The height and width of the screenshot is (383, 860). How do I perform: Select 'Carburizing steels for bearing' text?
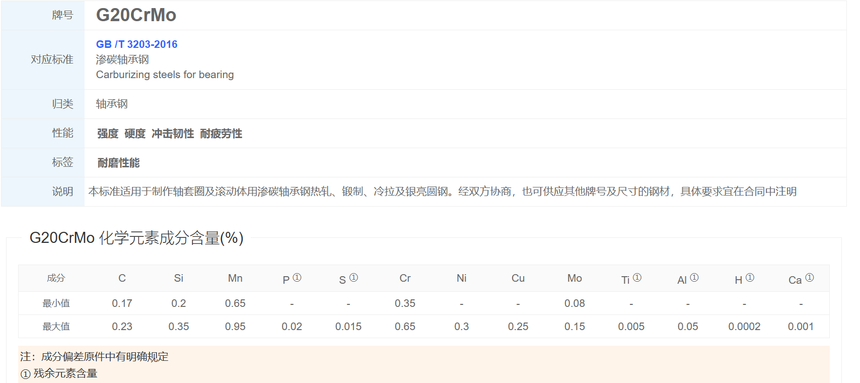click(165, 75)
